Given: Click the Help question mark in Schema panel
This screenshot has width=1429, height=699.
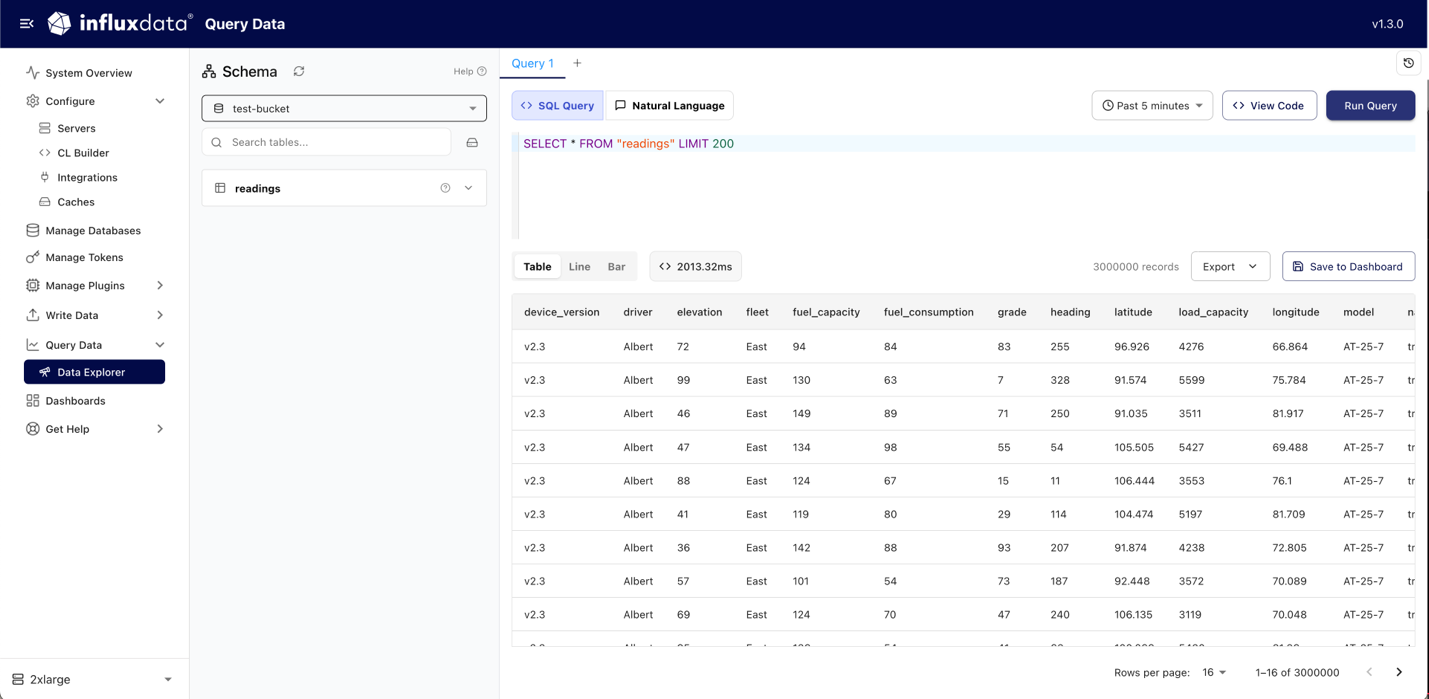Looking at the screenshot, I should [481, 72].
